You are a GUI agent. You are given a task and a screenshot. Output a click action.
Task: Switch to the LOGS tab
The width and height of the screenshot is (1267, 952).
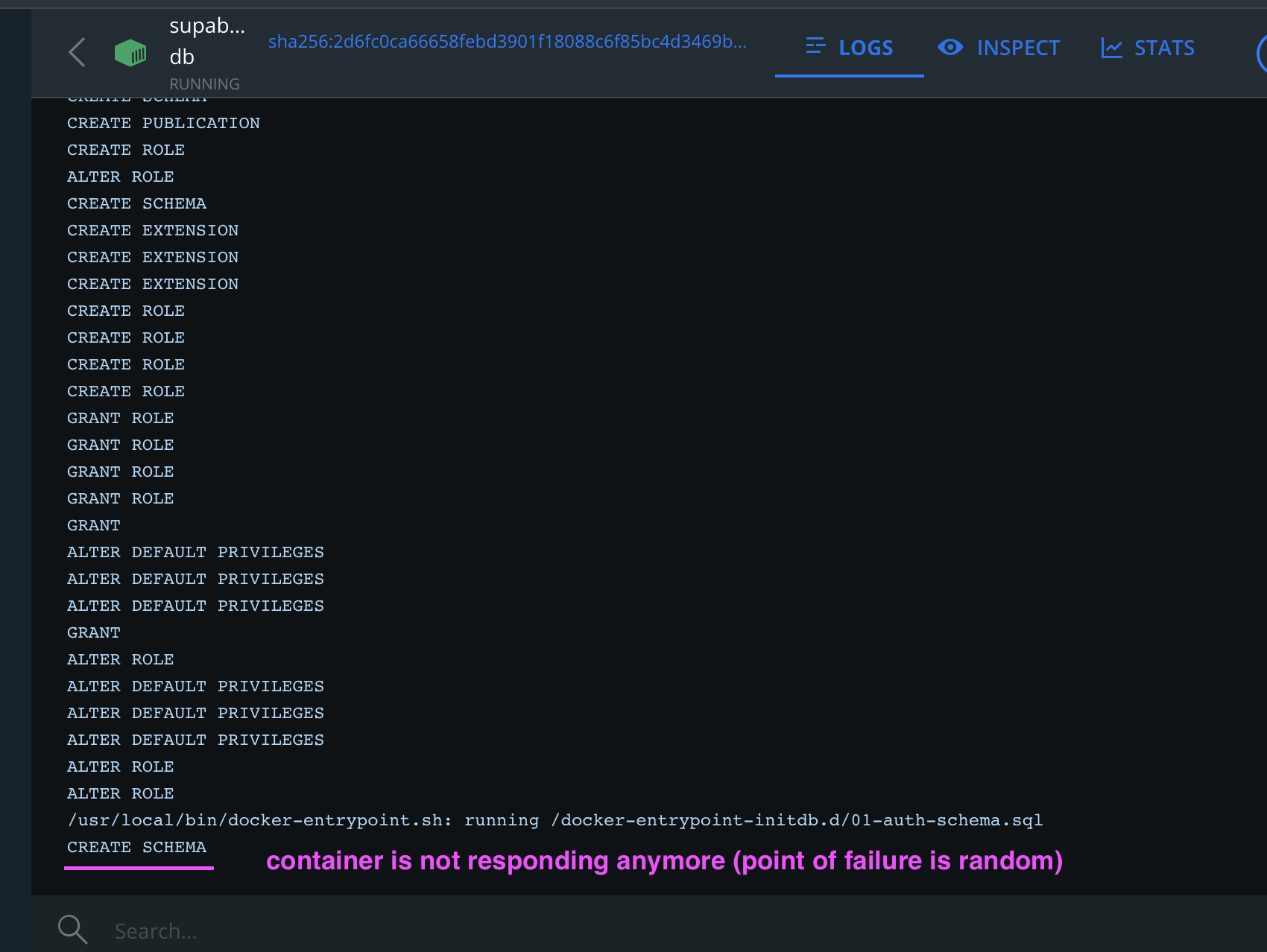pyautogui.click(x=850, y=48)
